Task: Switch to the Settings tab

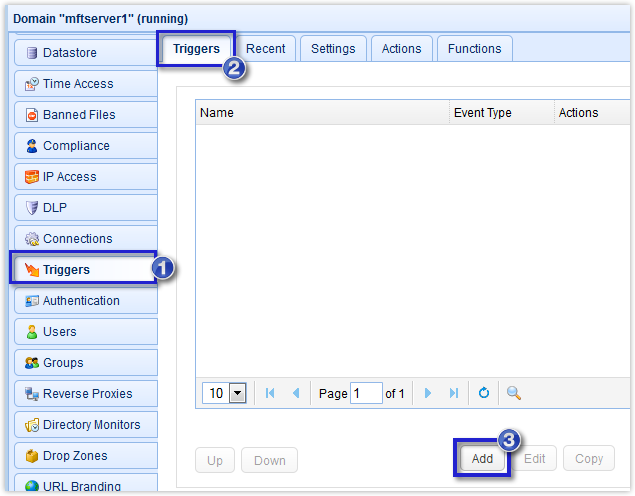Action: tap(333, 49)
